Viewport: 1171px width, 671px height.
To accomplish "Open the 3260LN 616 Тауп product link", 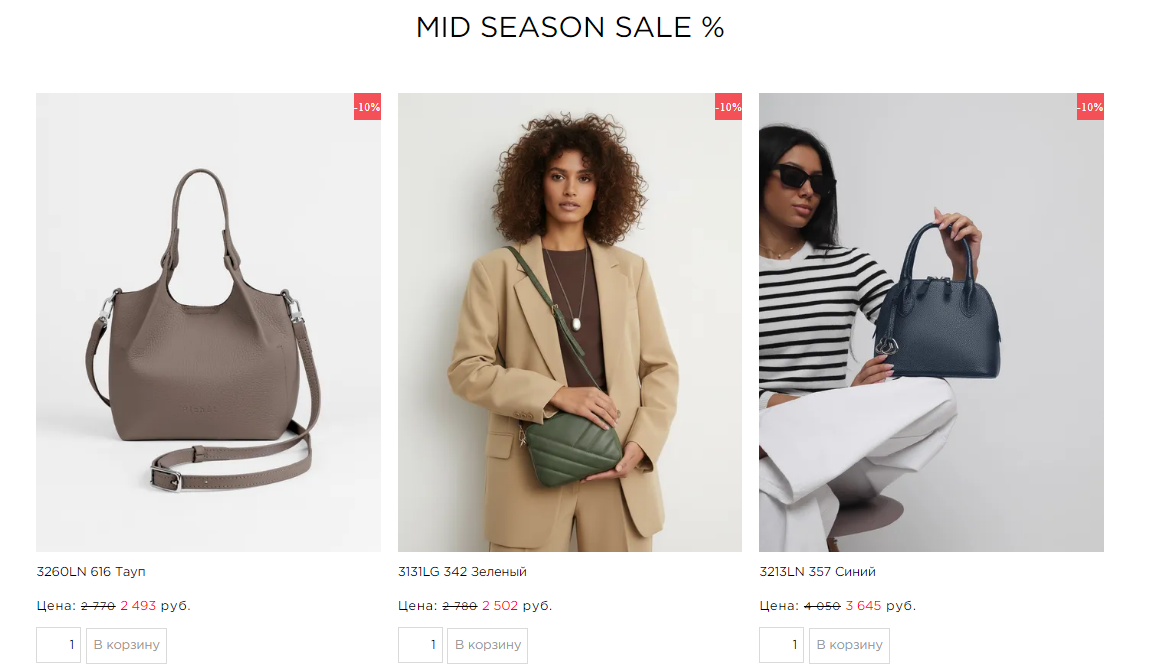I will [91, 572].
